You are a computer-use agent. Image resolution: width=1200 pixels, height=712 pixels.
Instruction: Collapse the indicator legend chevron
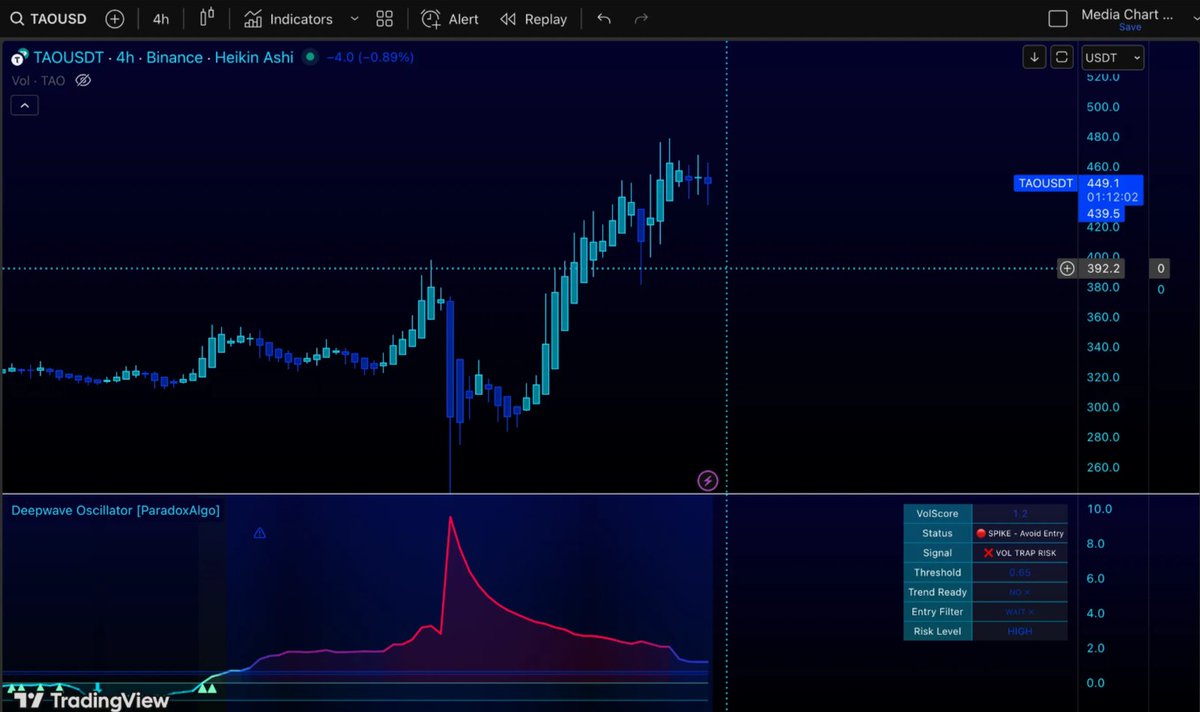(25, 104)
